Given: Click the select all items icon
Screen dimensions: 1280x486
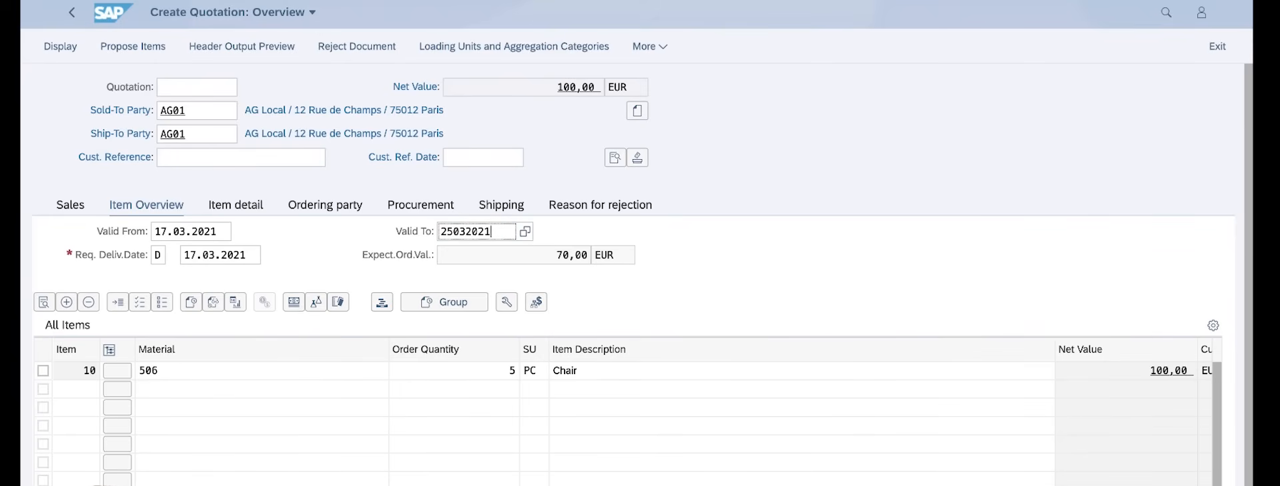Looking at the screenshot, I should pyautogui.click(x=139, y=302).
